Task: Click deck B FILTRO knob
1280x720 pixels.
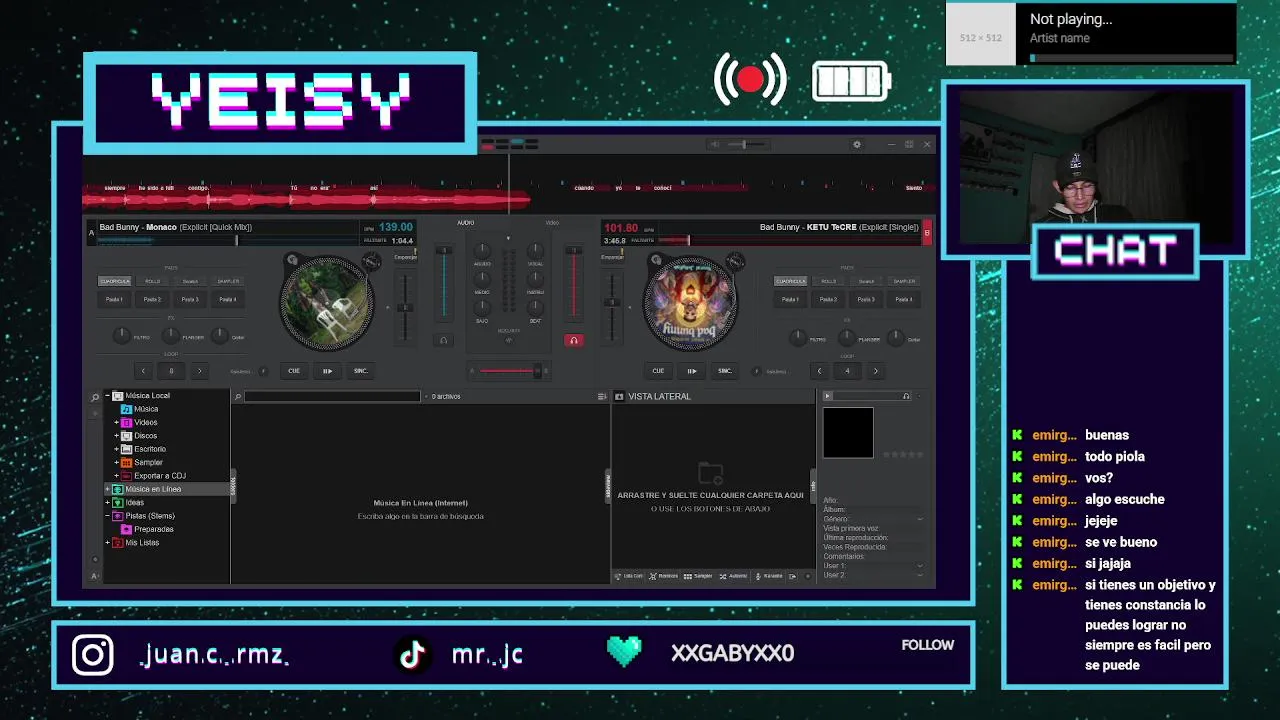Action: click(x=798, y=338)
